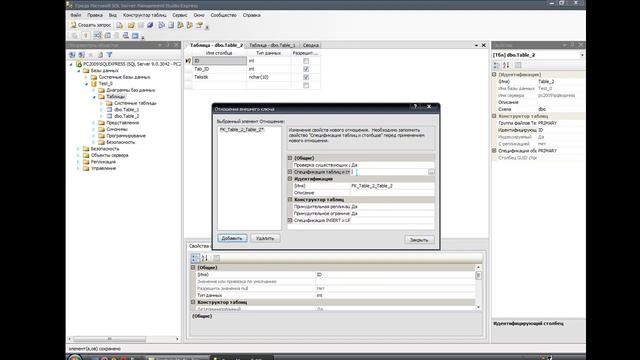Viewport: 640px width, 360px height.
Task: Click categorized view icon in right Properties panel
Action: coord(497,65)
